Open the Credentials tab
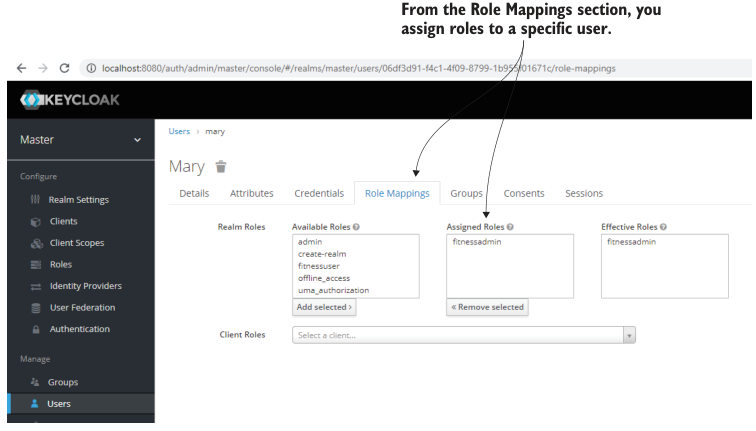Screen dimensions: 756x431 click(319, 193)
